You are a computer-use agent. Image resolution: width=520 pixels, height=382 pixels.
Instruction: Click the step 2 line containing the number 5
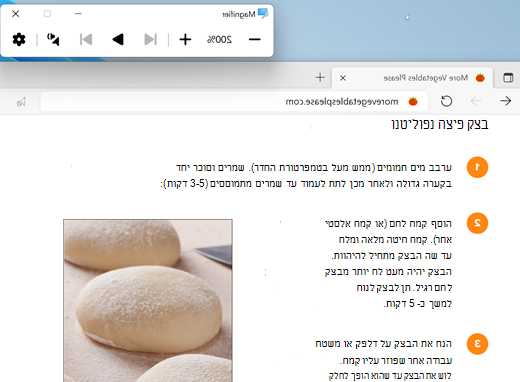pyautogui.click(x=418, y=303)
